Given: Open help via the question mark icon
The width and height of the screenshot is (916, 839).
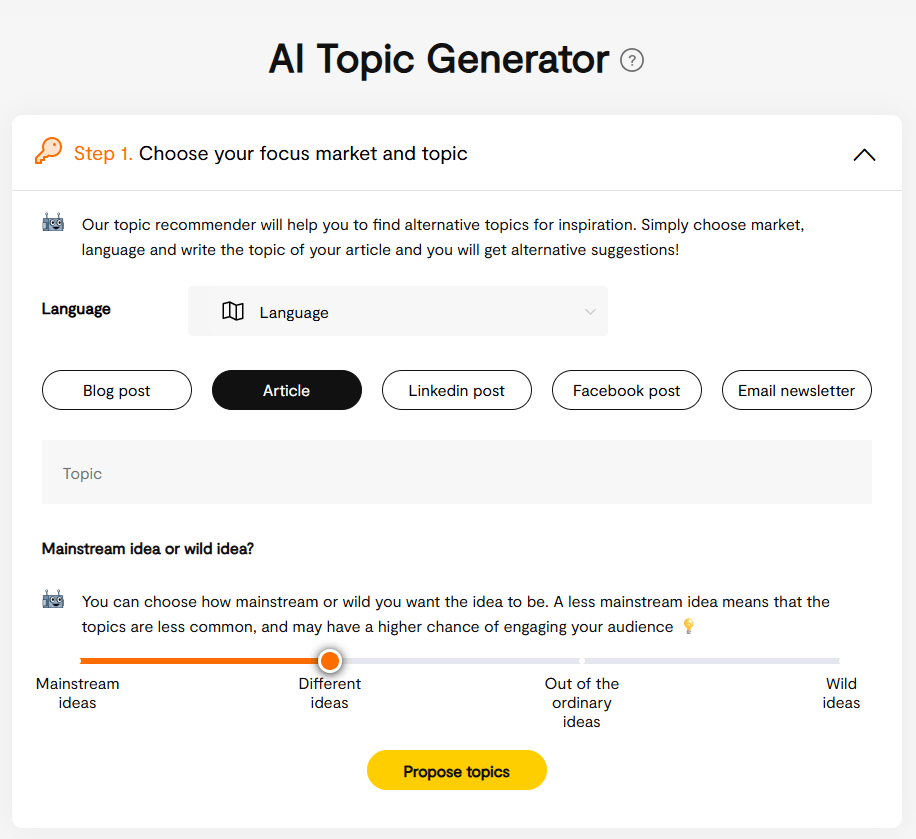Looking at the screenshot, I should click(x=632, y=61).
